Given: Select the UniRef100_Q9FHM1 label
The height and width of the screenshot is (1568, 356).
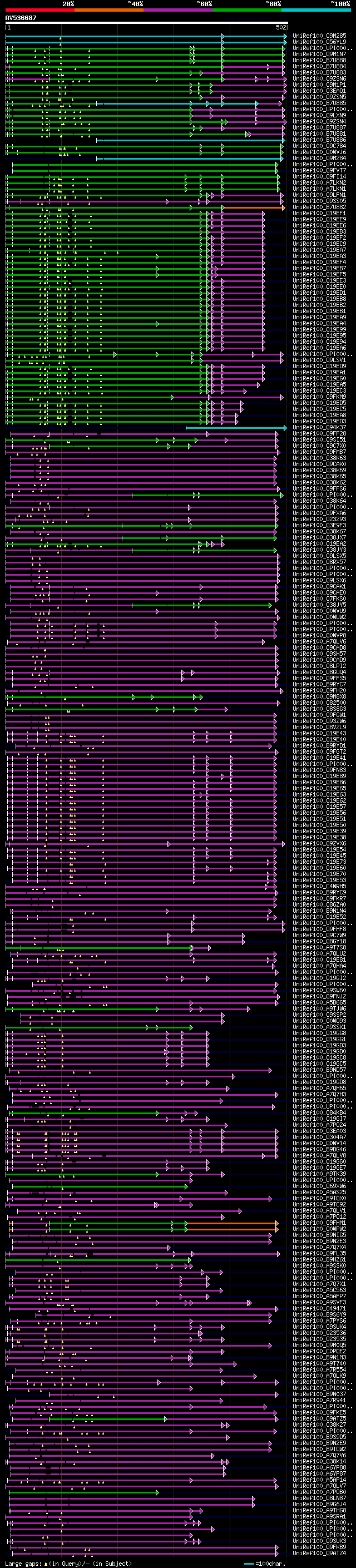Looking at the screenshot, I should pos(319,1223).
